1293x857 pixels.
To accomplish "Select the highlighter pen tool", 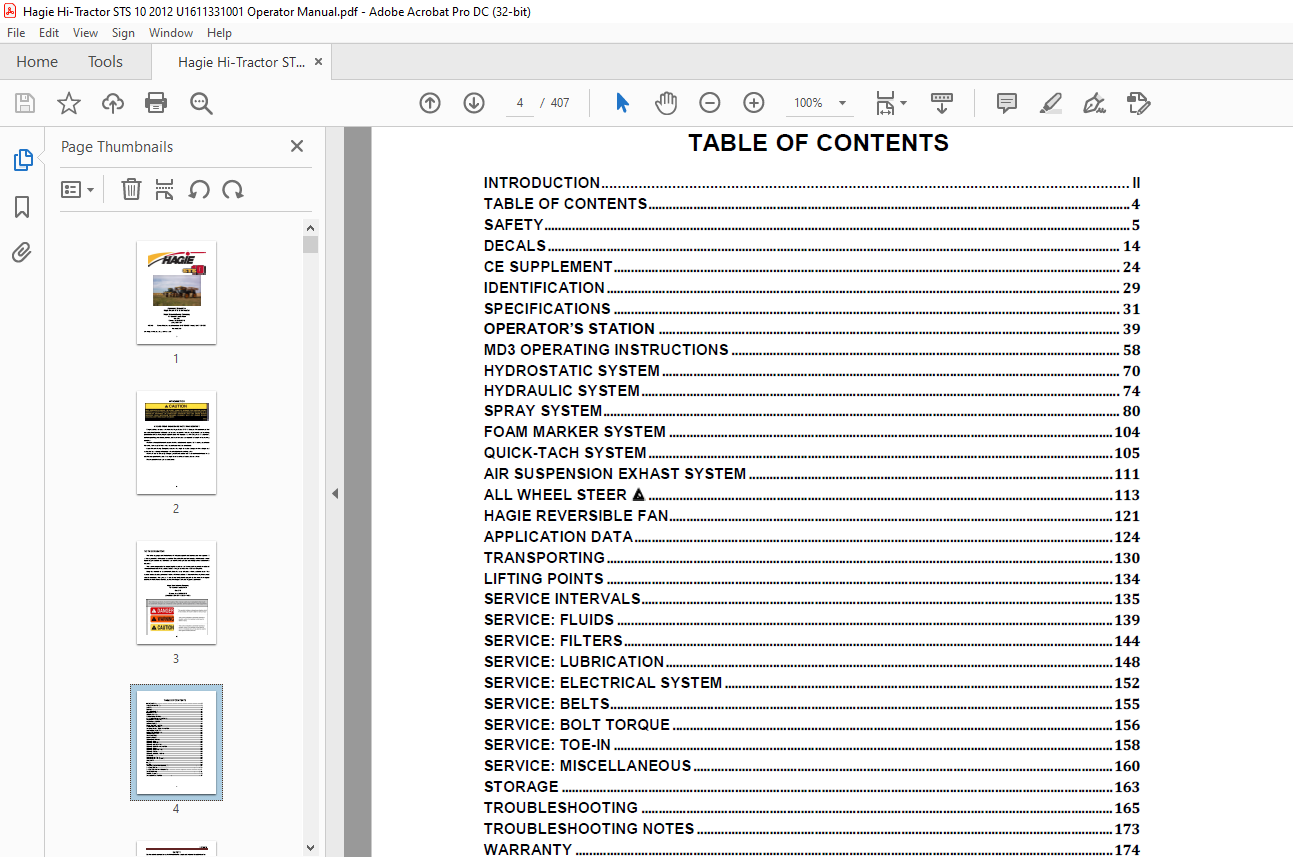I will (x=1050, y=103).
